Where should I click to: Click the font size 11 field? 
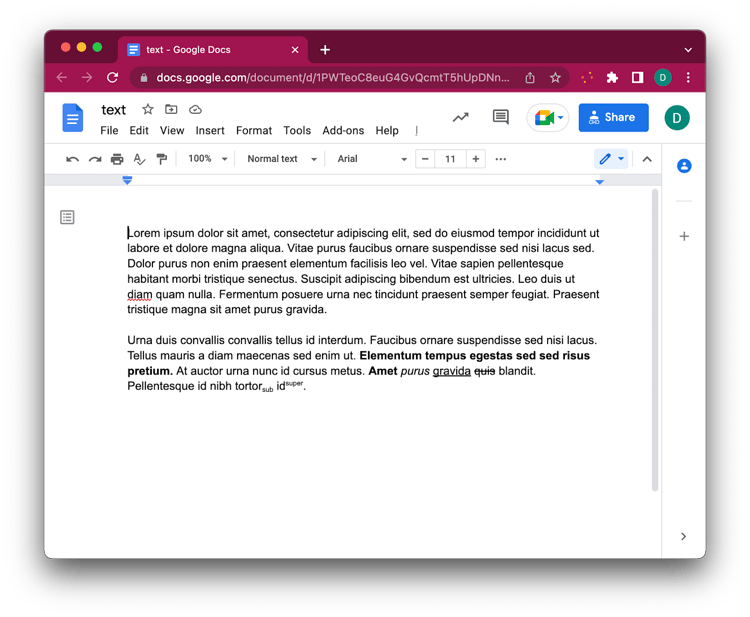point(450,159)
